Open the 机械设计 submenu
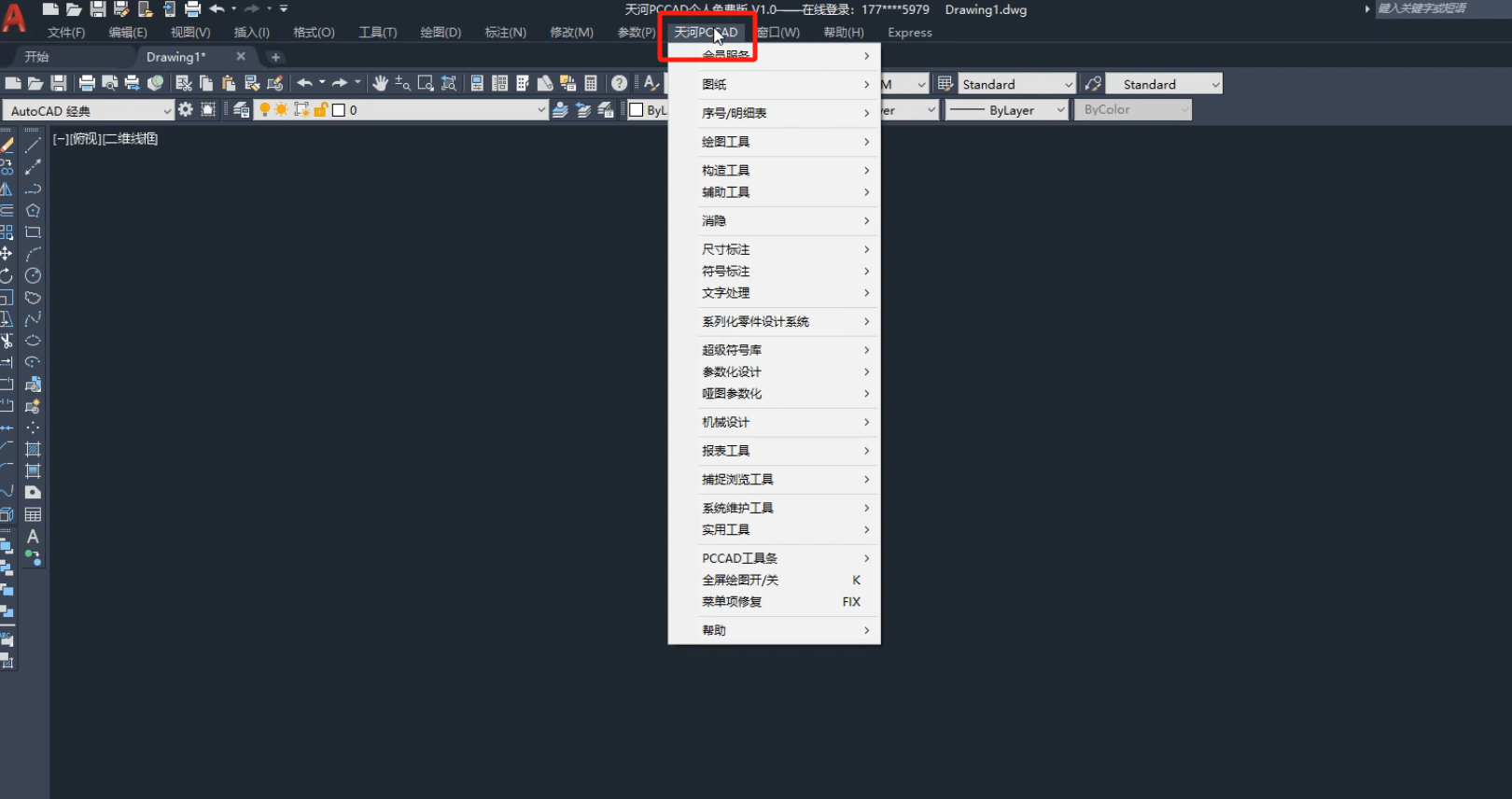Viewport: 1512px width, 799px height. (775, 422)
